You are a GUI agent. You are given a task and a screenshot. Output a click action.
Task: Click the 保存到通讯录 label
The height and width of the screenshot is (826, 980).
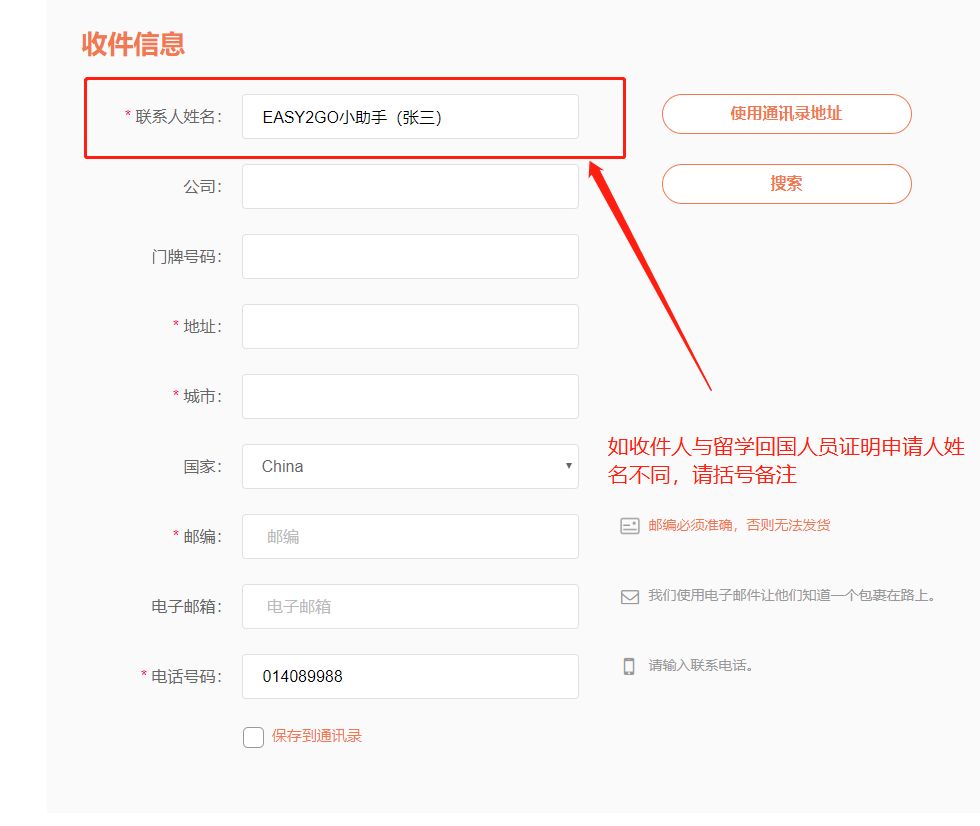pos(317,736)
